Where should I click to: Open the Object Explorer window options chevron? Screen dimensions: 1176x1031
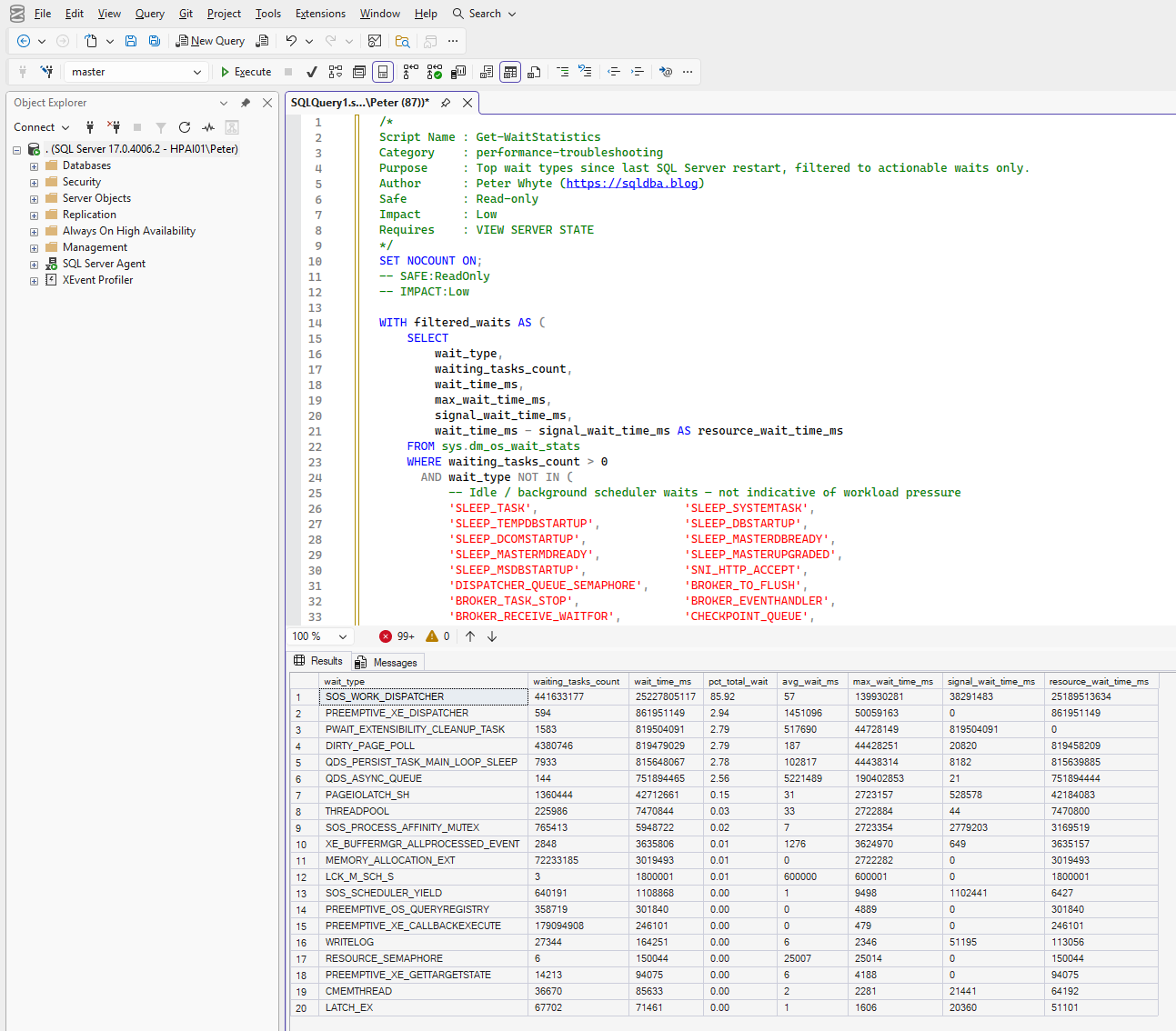(224, 103)
